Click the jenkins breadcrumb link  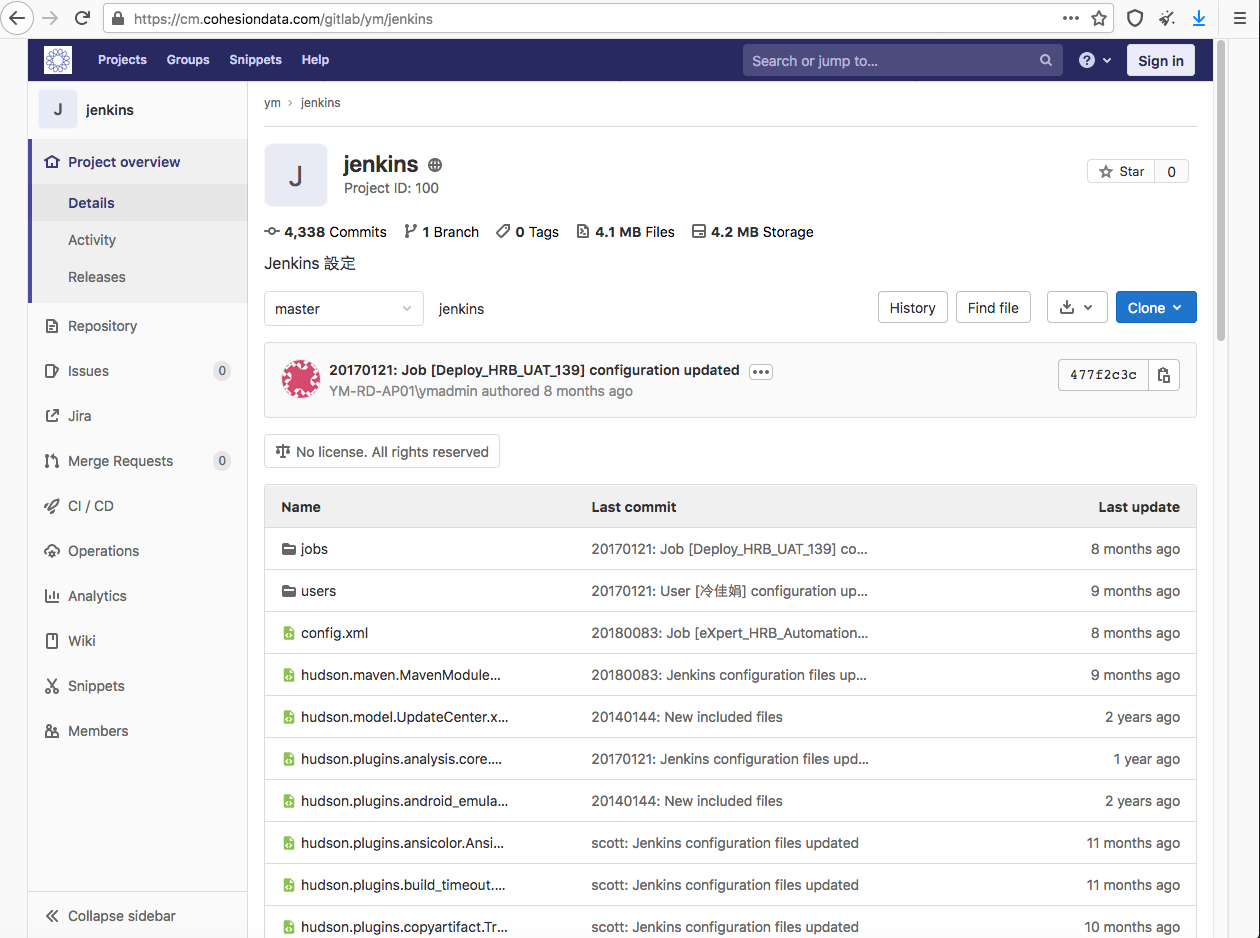(x=320, y=103)
